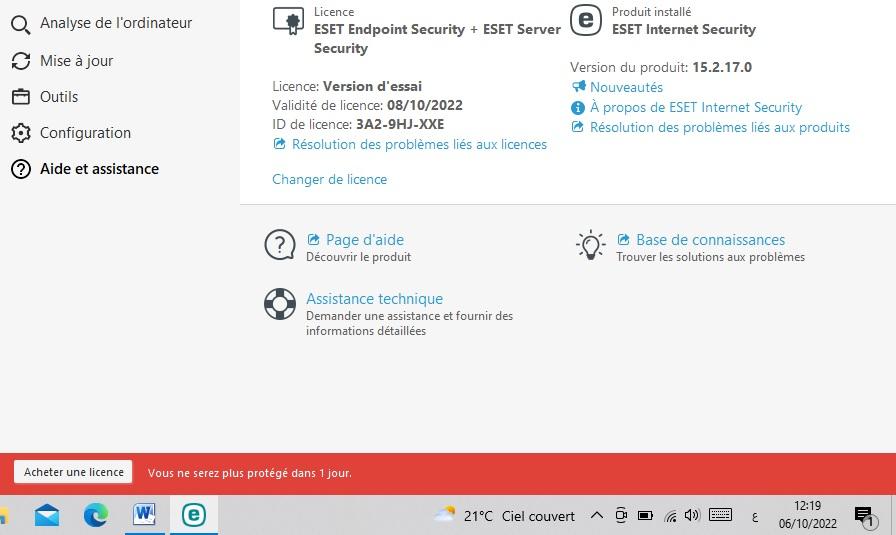Click the Outils briefcase icon
896x535 pixels.
(21, 97)
